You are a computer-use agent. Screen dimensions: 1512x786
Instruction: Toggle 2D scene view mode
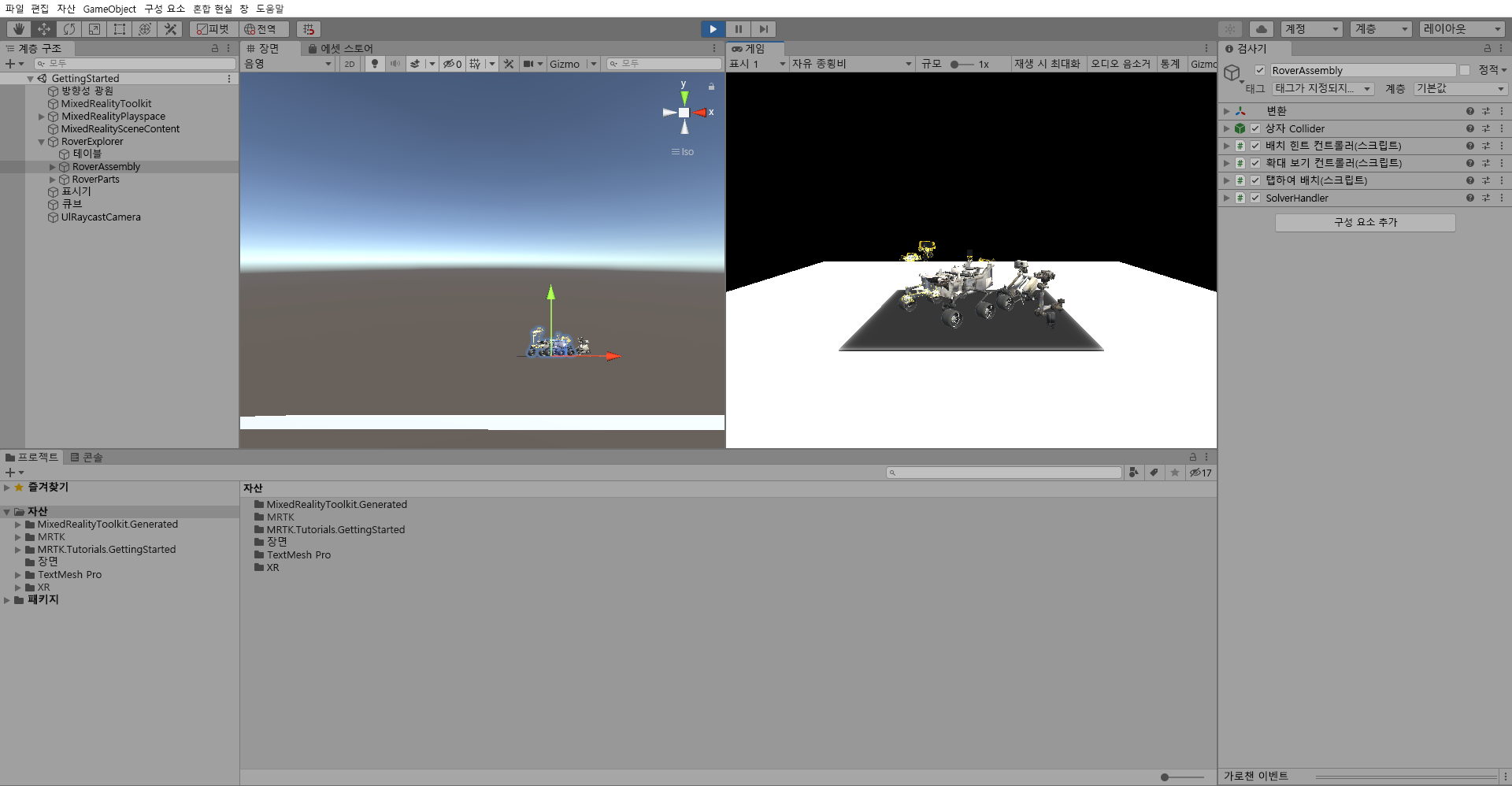(350, 64)
